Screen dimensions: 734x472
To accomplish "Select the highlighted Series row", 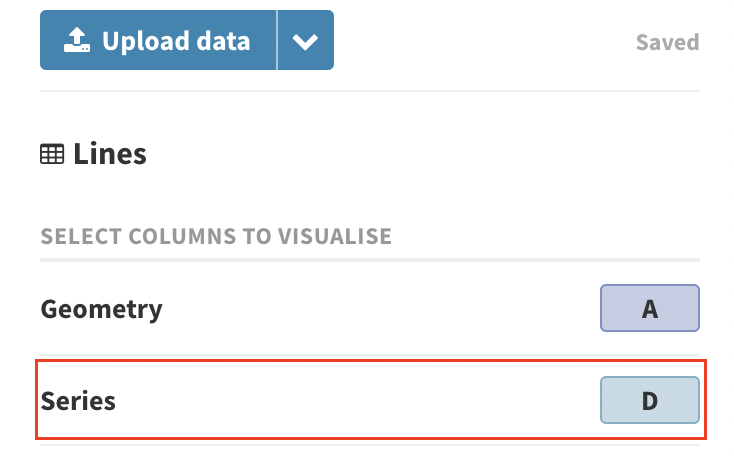I will click(371, 399).
